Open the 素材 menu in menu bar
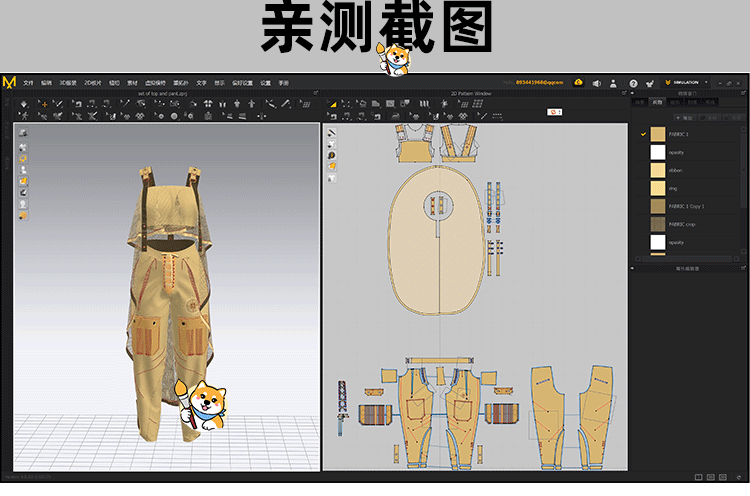This screenshot has height=496, width=750. [x=133, y=82]
